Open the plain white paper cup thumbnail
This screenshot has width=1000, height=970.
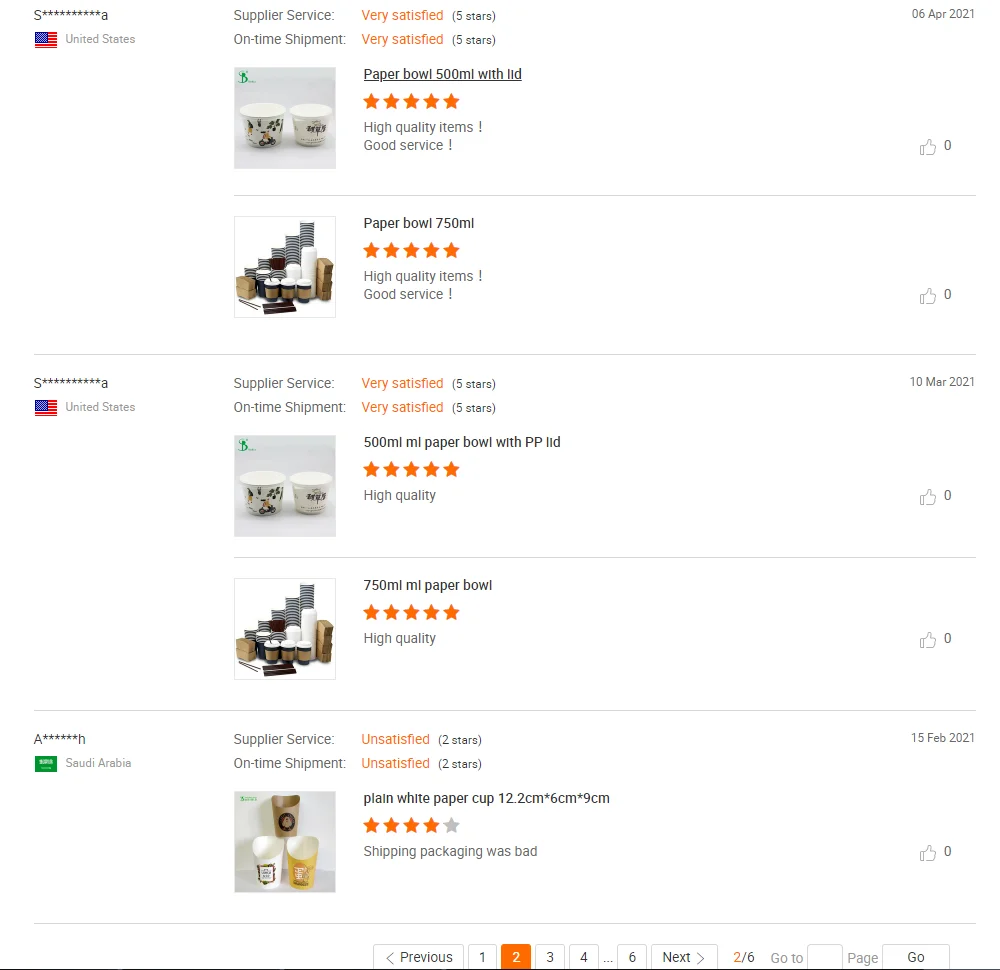285,842
